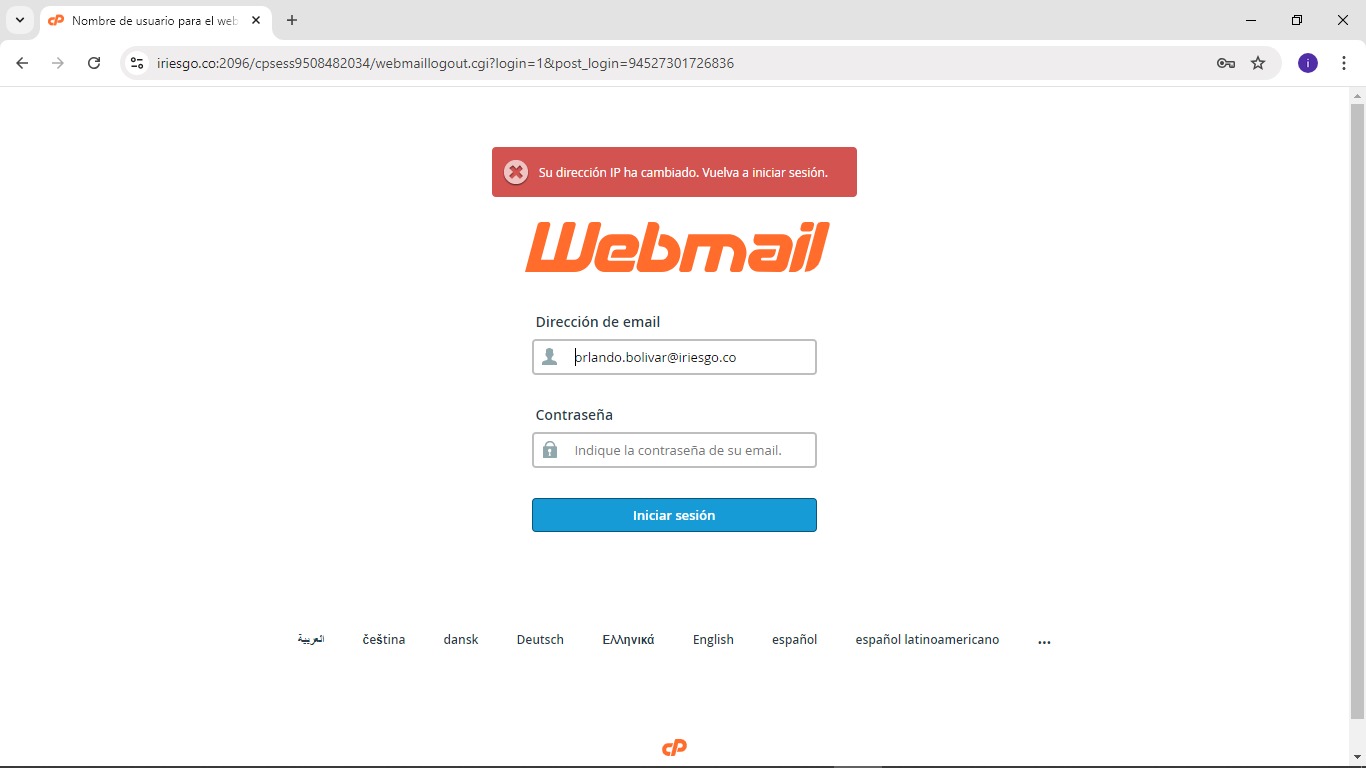Go back to the previous page
This screenshot has height=768, width=1366.
(22, 63)
